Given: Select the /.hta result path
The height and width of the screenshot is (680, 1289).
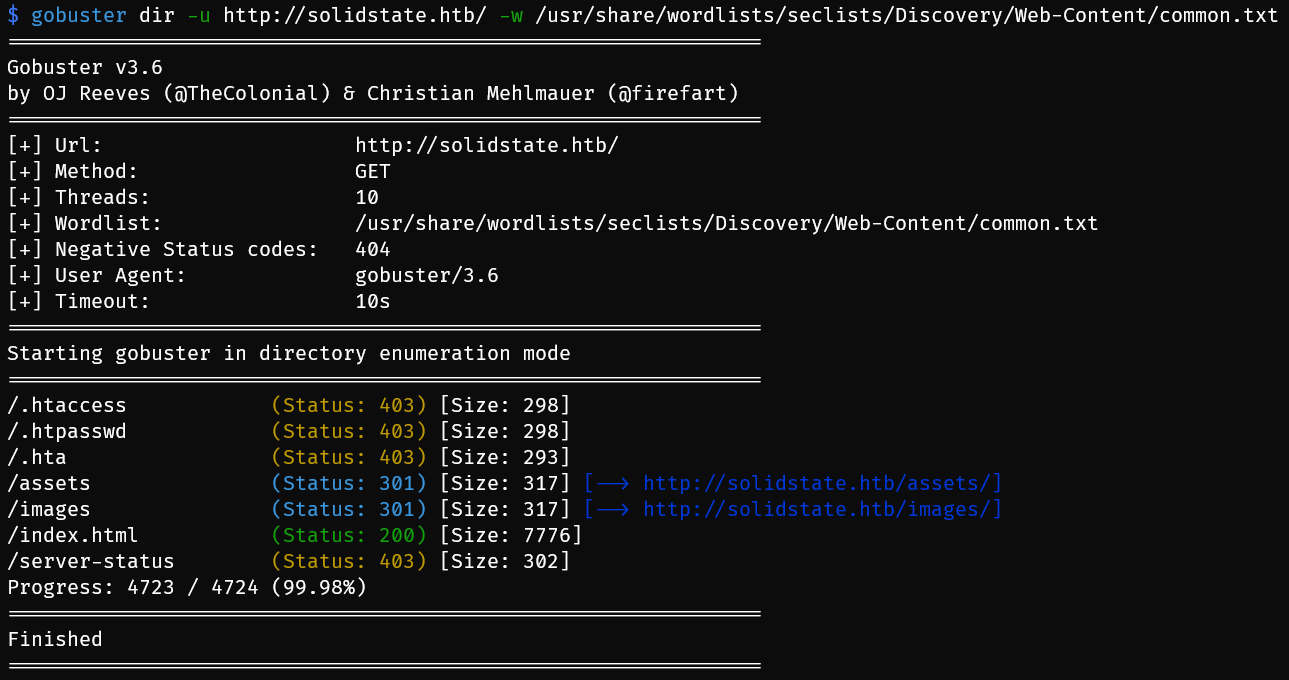Looking at the screenshot, I should [x=37, y=457].
